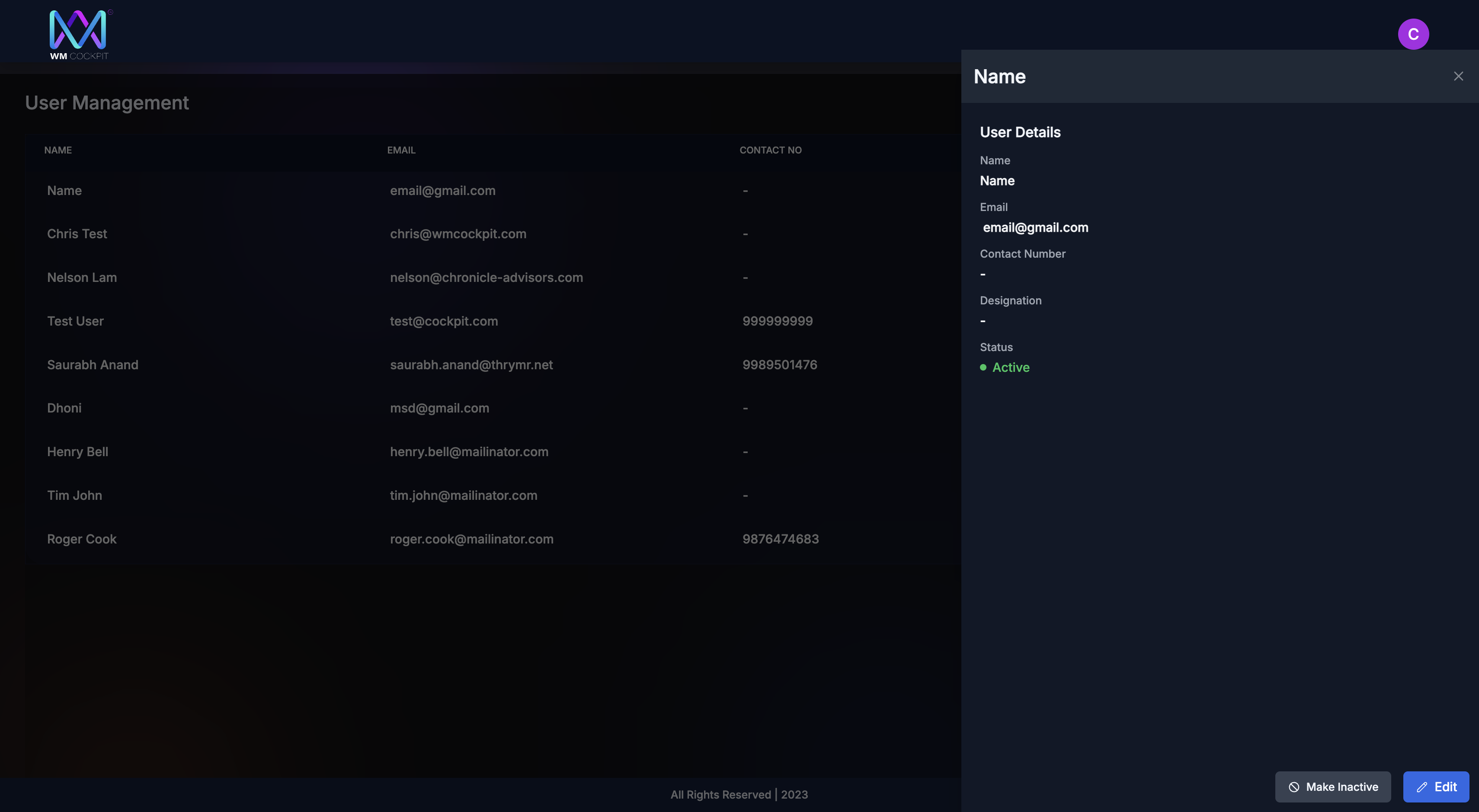Screen dimensions: 1479x812
Task: Click the green Active status indicator
Action: point(1005,367)
